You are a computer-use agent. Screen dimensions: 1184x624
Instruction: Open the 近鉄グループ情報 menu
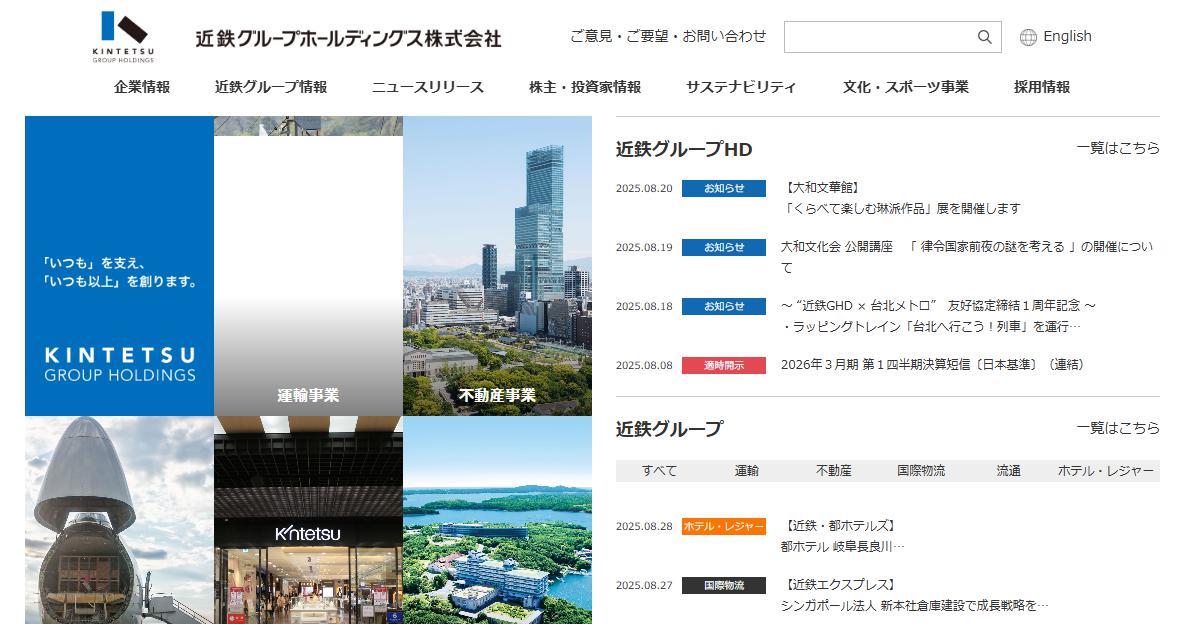click(x=270, y=87)
